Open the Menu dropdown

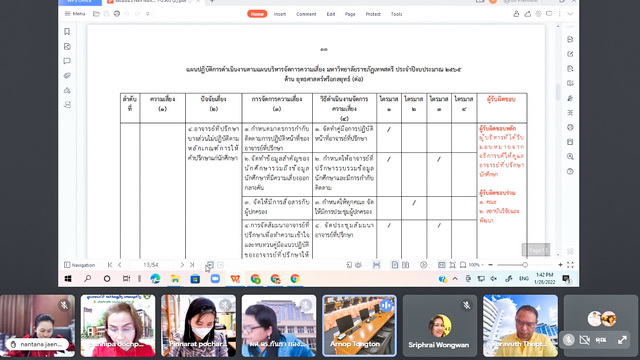(x=75, y=14)
